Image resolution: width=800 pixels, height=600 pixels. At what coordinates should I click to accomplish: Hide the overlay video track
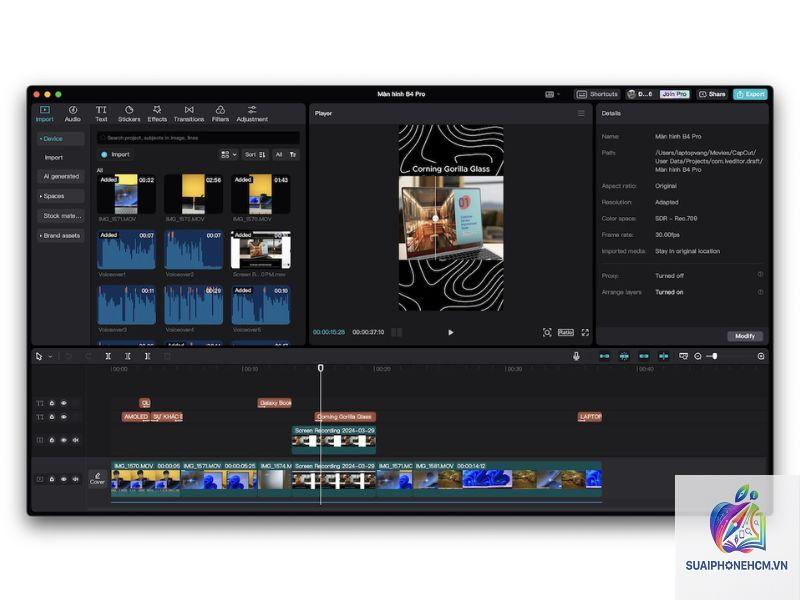coord(64,440)
